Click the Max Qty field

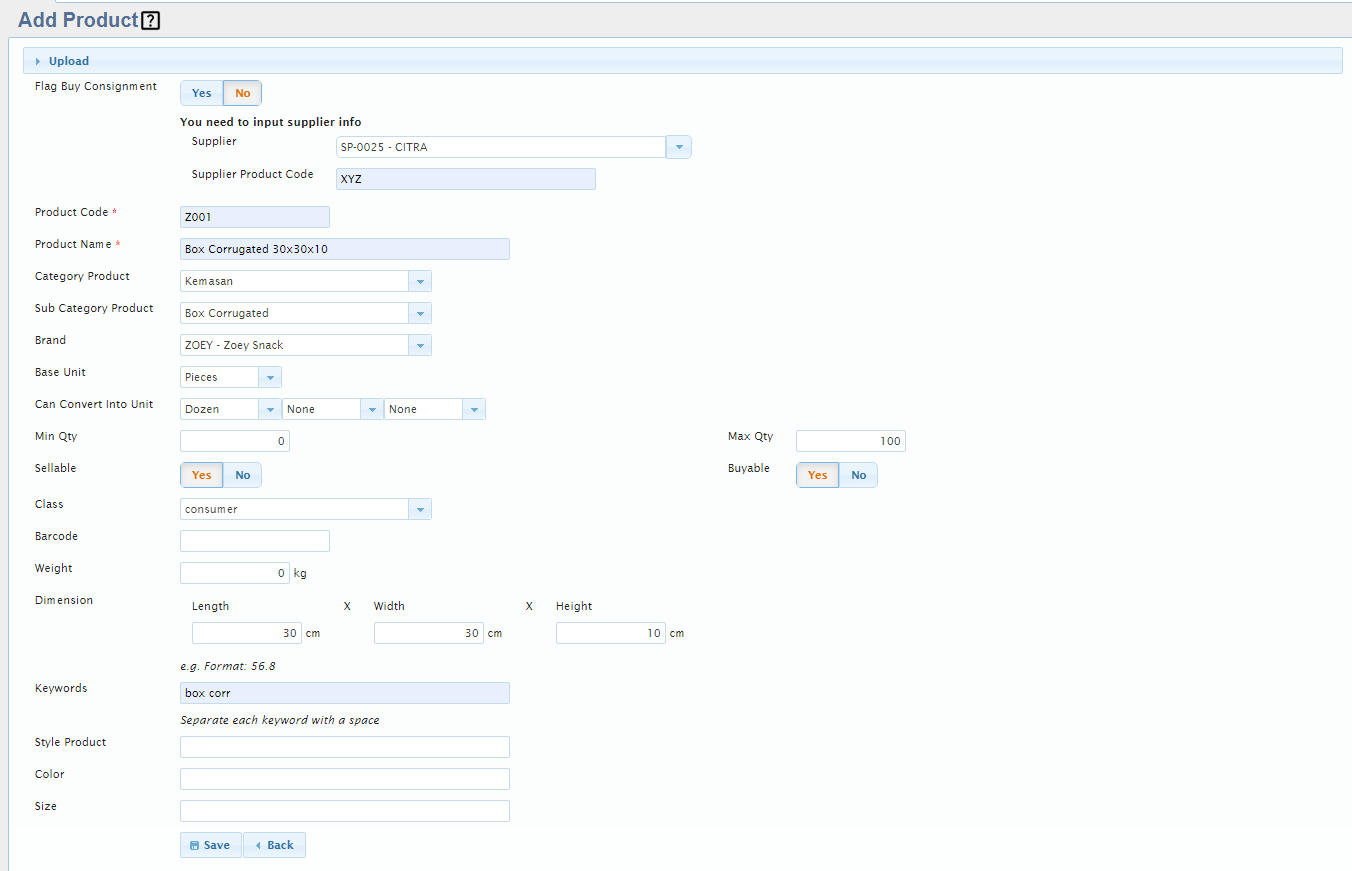pyautogui.click(x=851, y=441)
